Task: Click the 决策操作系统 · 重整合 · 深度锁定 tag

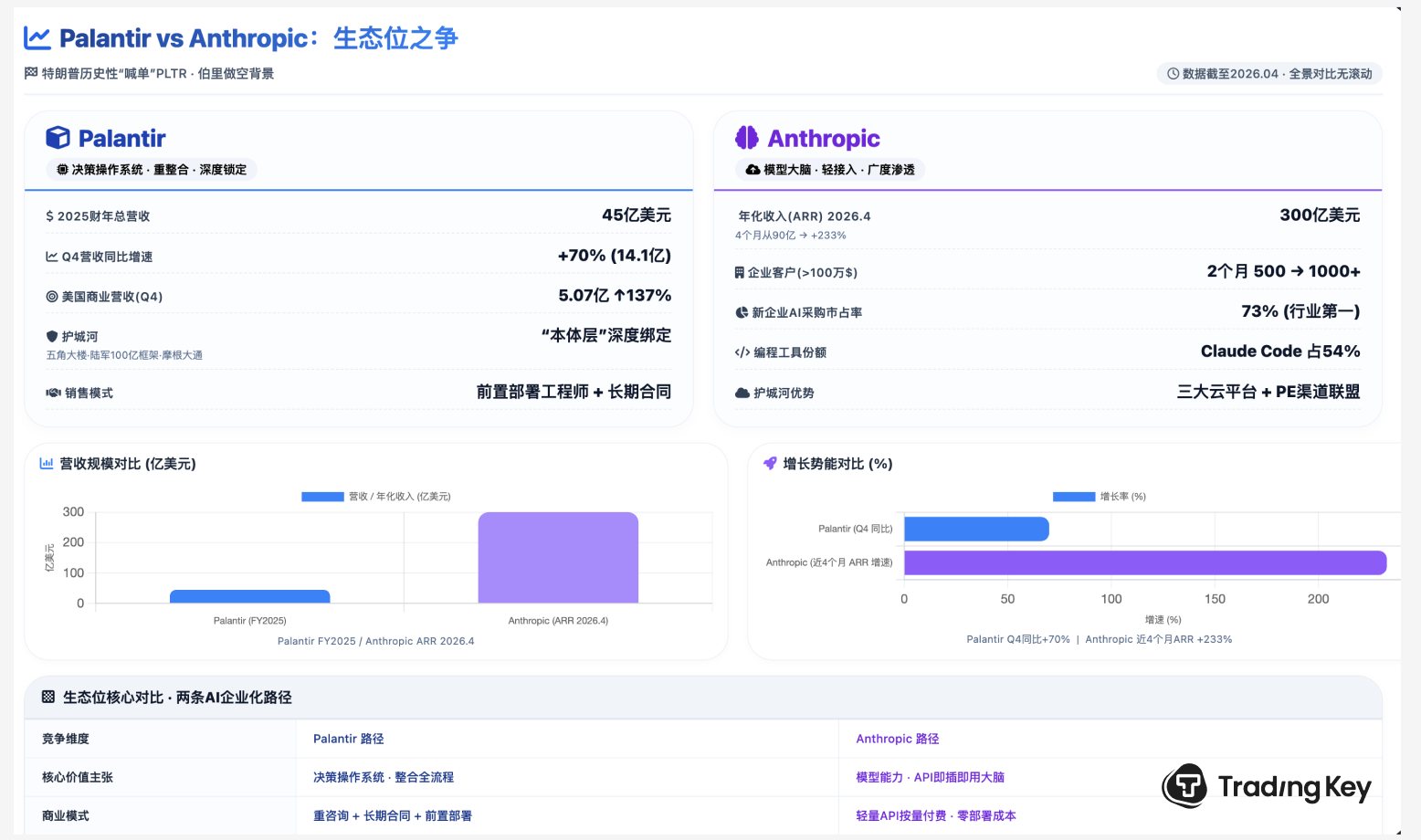Action: pos(152,170)
